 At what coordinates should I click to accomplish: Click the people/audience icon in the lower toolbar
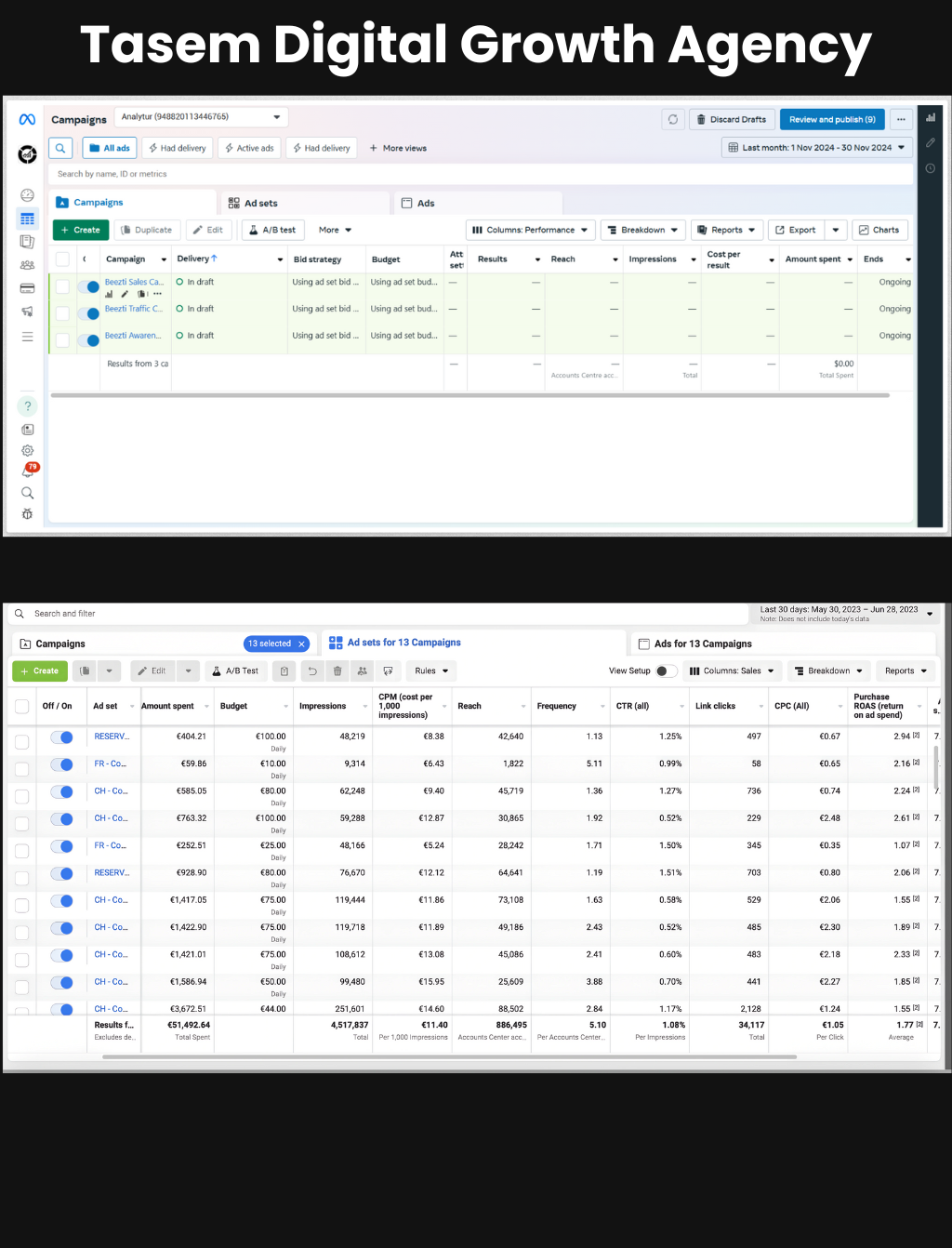[x=363, y=670]
